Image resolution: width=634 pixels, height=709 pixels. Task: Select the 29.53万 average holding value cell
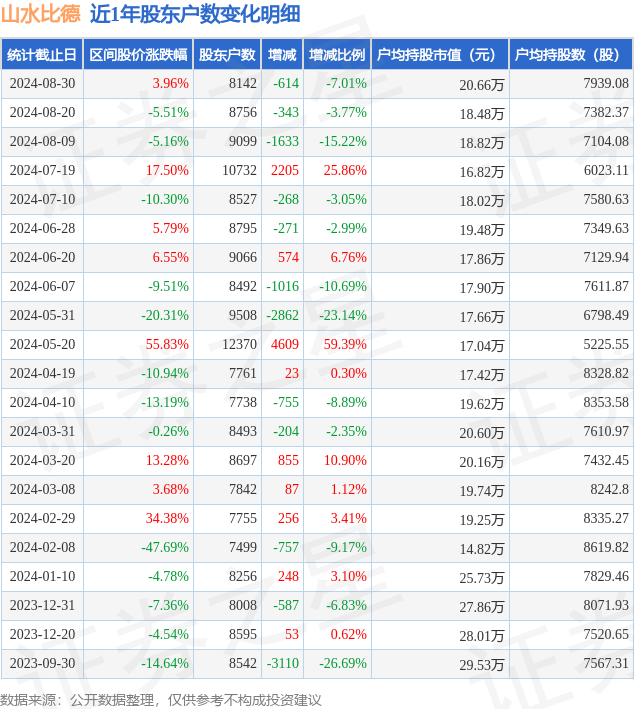coord(482,664)
